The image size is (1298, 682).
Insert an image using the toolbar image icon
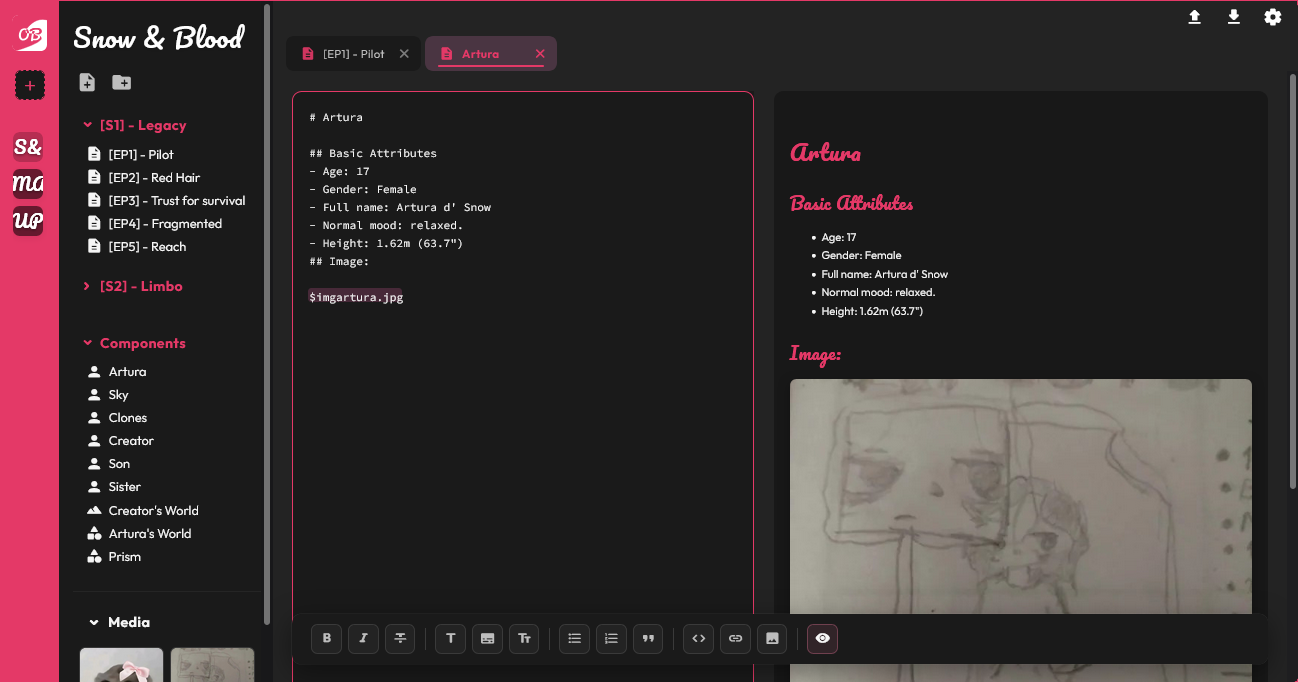tap(772, 638)
